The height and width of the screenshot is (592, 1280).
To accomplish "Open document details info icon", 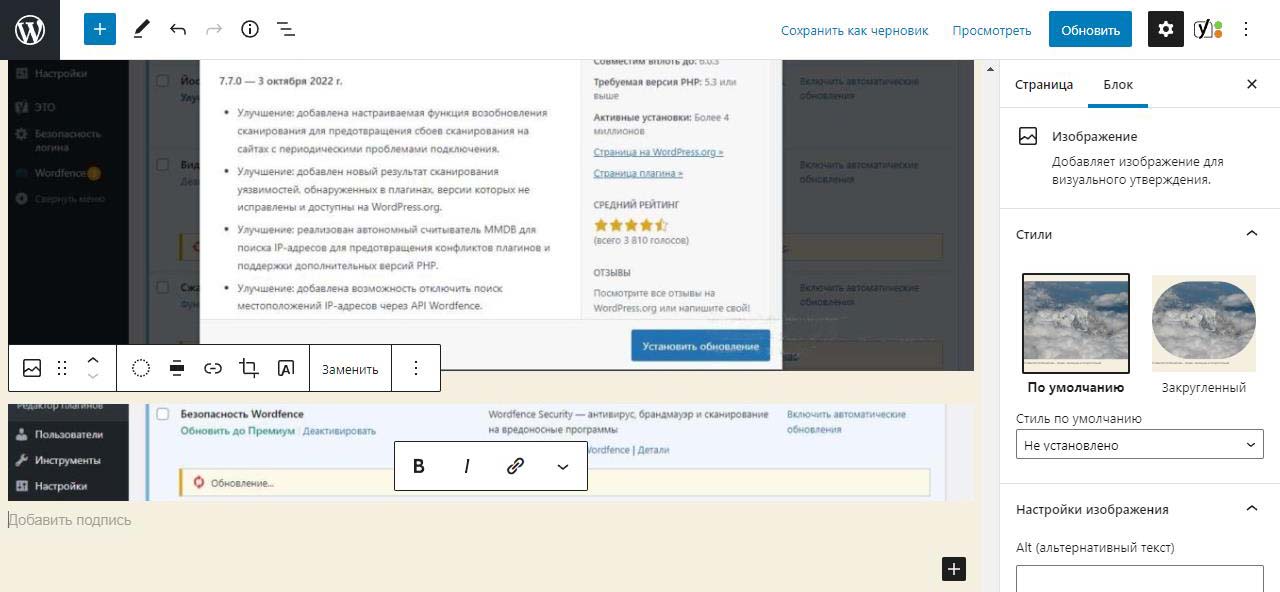I will click(x=250, y=30).
